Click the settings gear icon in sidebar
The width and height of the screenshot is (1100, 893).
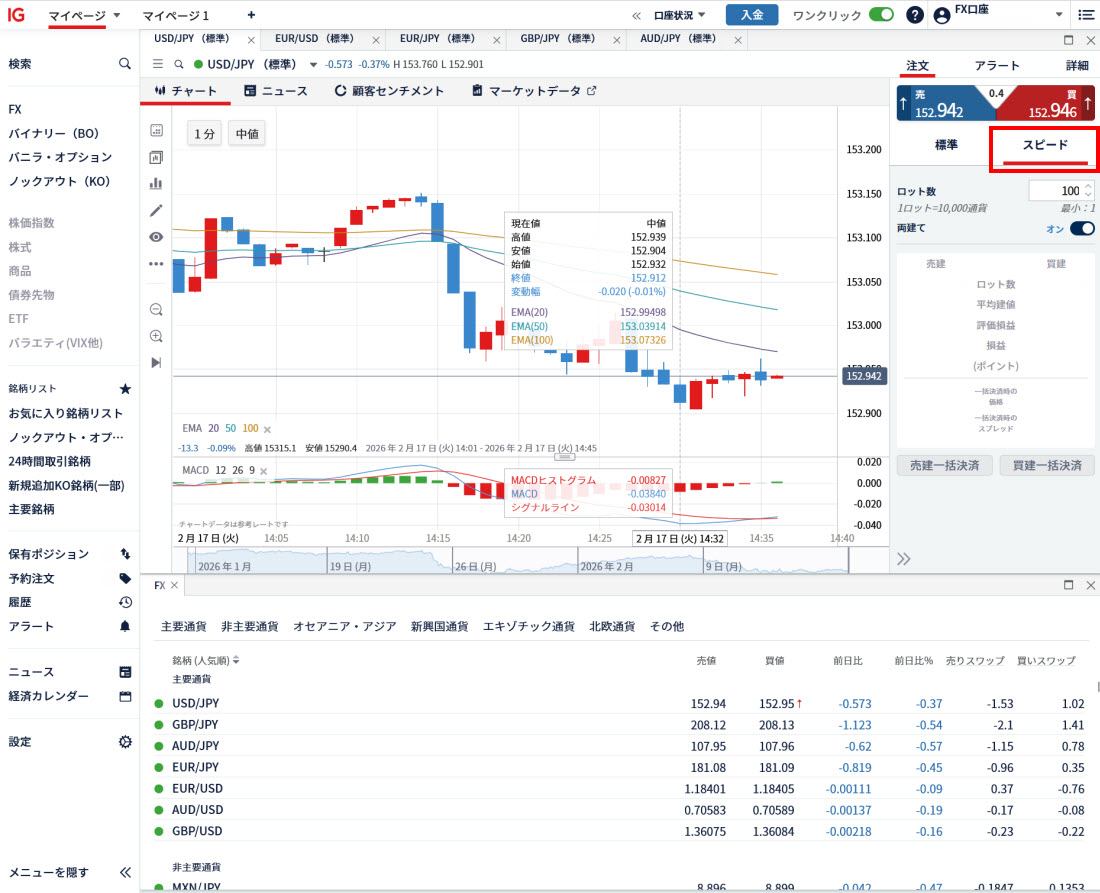(125, 742)
